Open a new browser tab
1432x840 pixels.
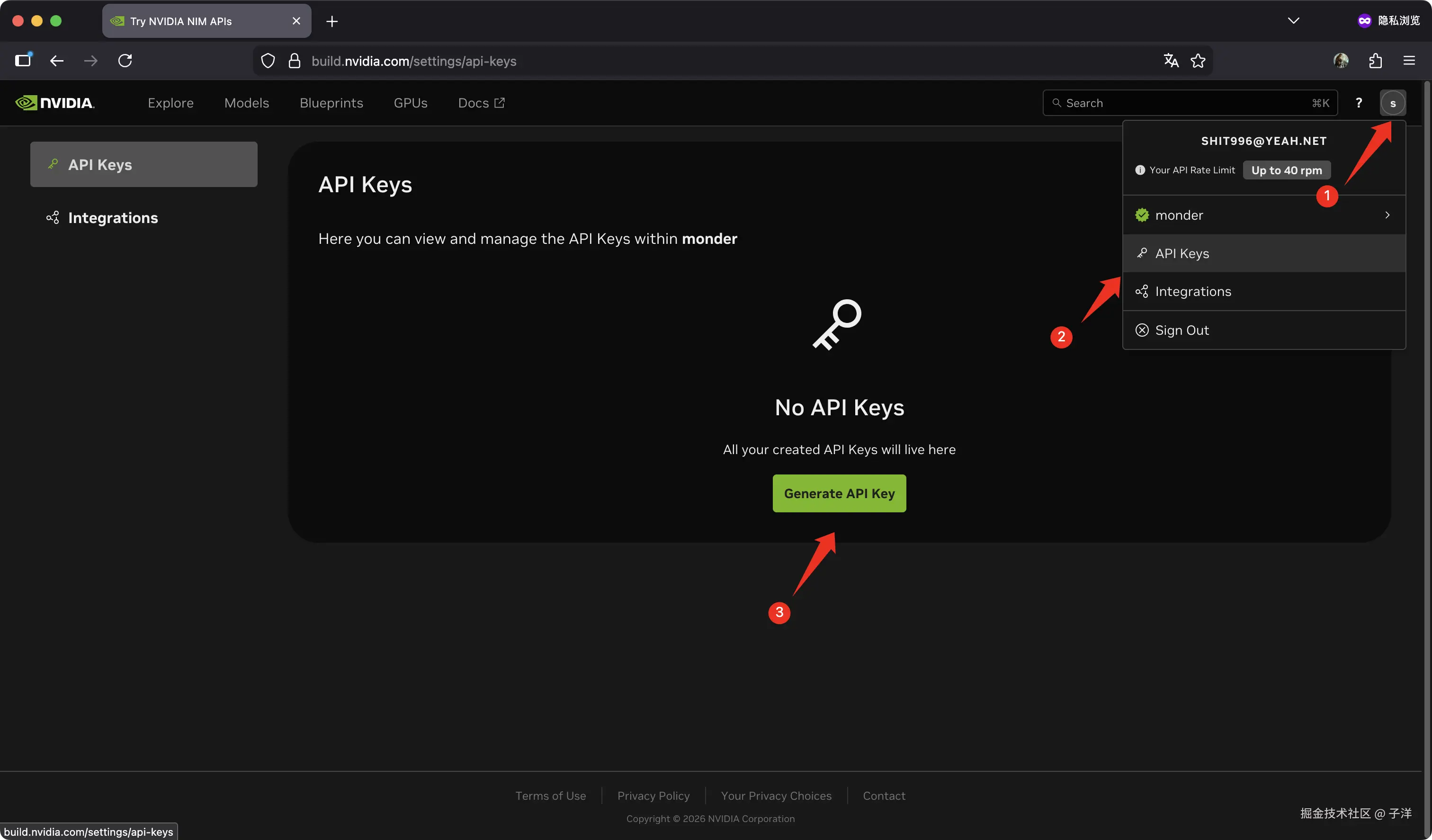point(332,21)
